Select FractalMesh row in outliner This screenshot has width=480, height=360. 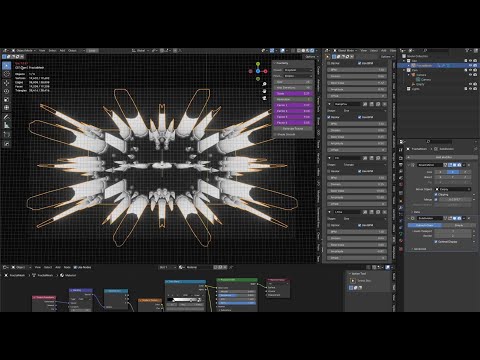[437, 66]
